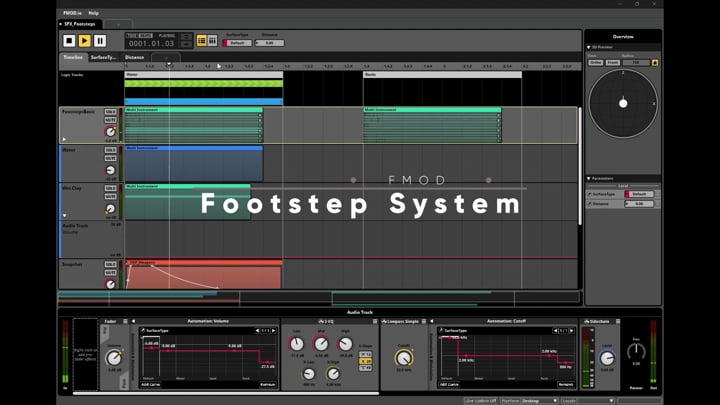Click Remove in Volume automation
Screen dimensions: 720x405
point(268,384)
